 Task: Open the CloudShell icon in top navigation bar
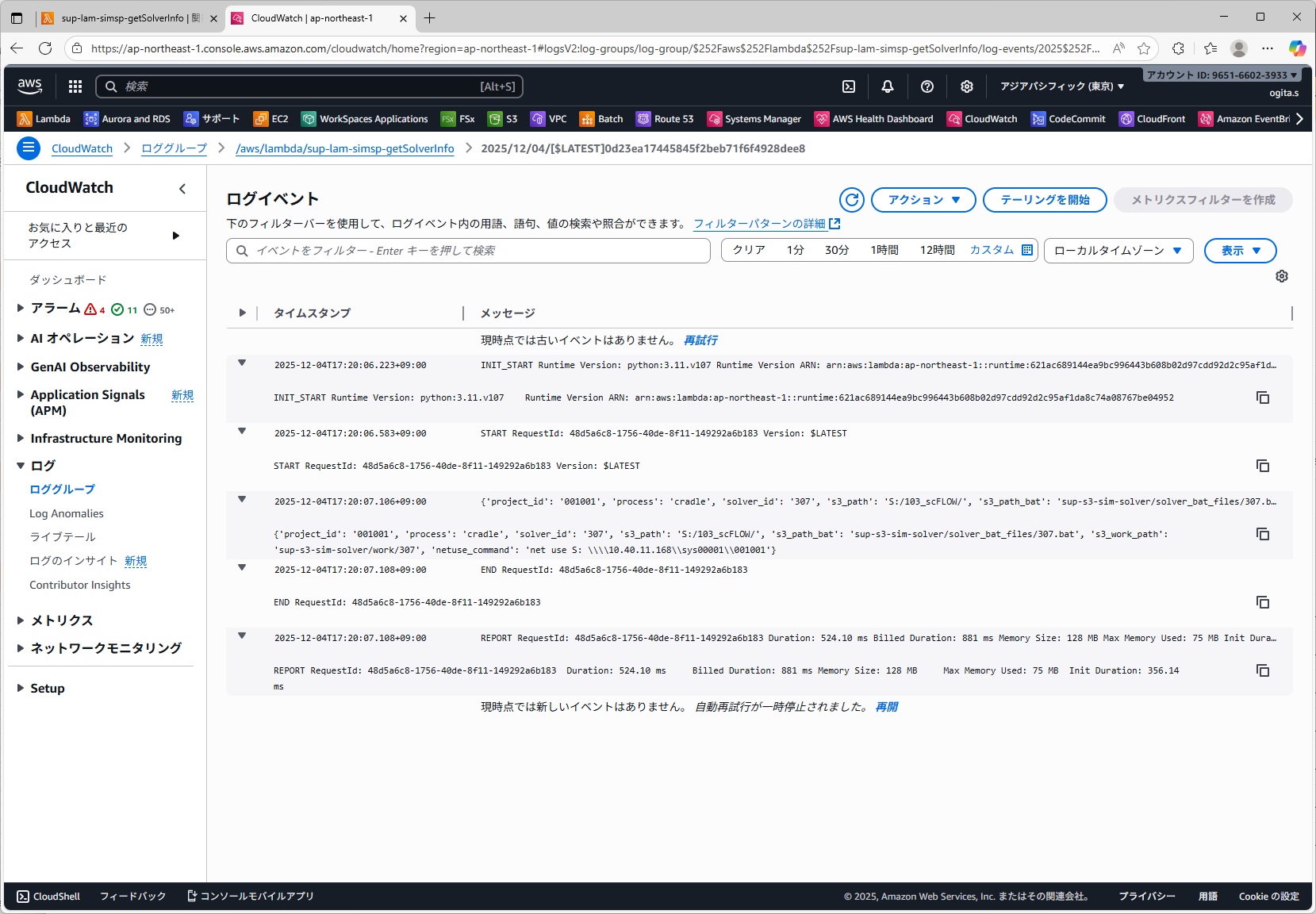click(x=848, y=86)
